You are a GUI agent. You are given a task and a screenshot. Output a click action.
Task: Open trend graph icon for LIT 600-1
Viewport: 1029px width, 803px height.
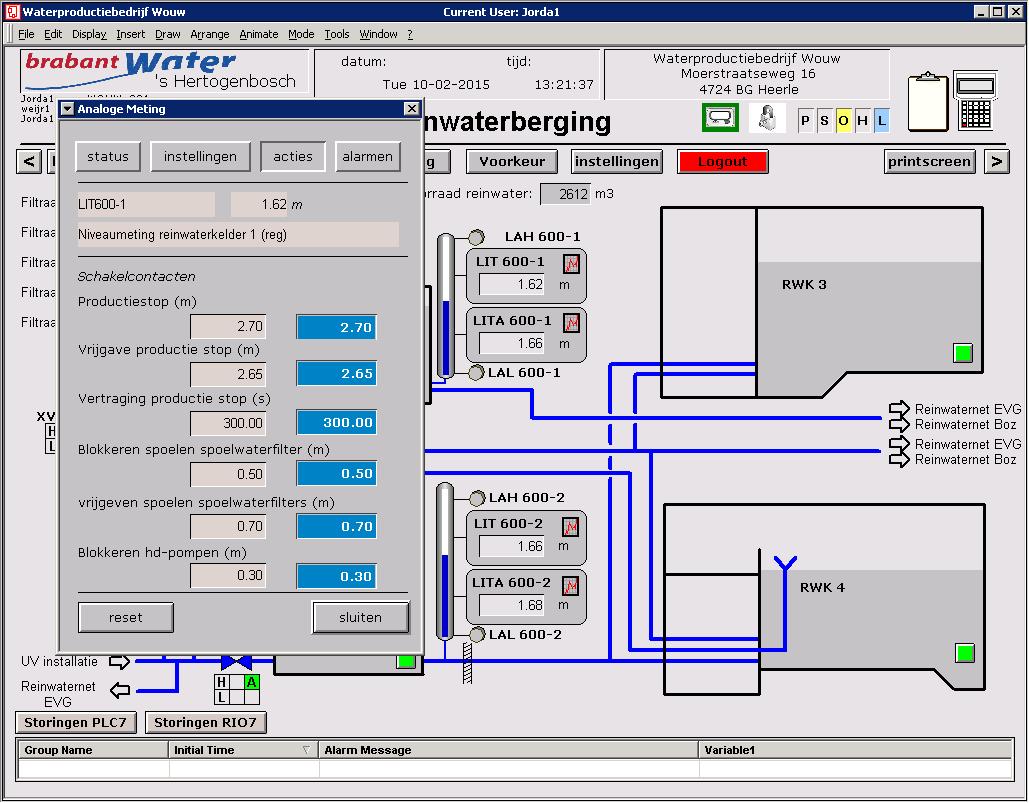point(571,264)
